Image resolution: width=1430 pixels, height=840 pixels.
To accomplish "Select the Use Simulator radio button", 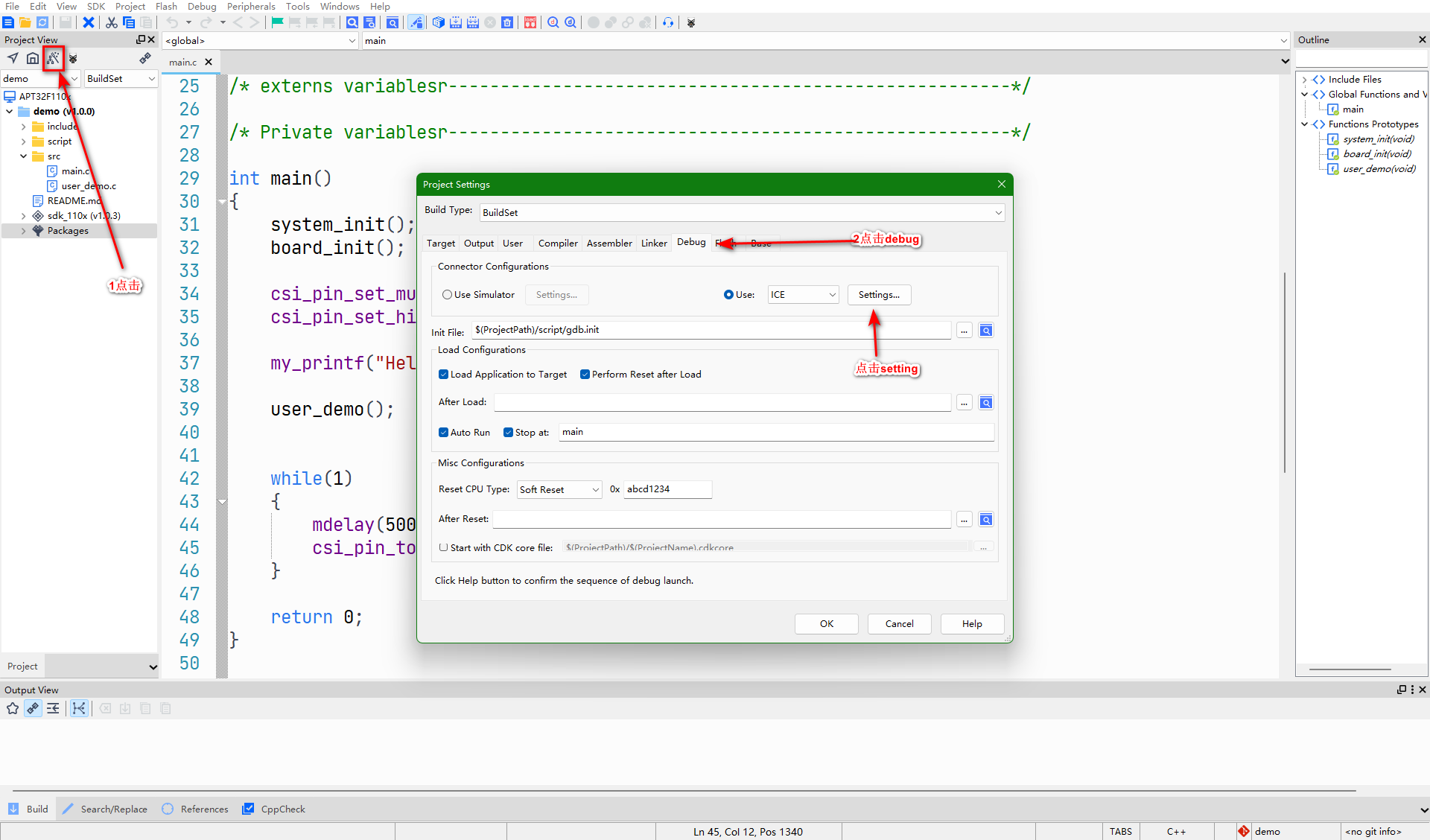I will click(447, 295).
